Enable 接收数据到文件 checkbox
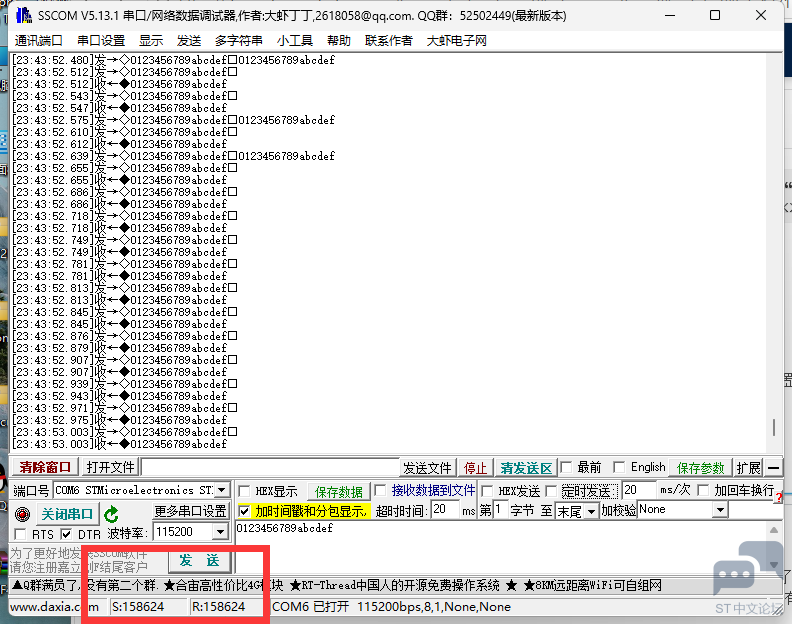The height and width of the screenshot is (624, 792). [380, 490]
